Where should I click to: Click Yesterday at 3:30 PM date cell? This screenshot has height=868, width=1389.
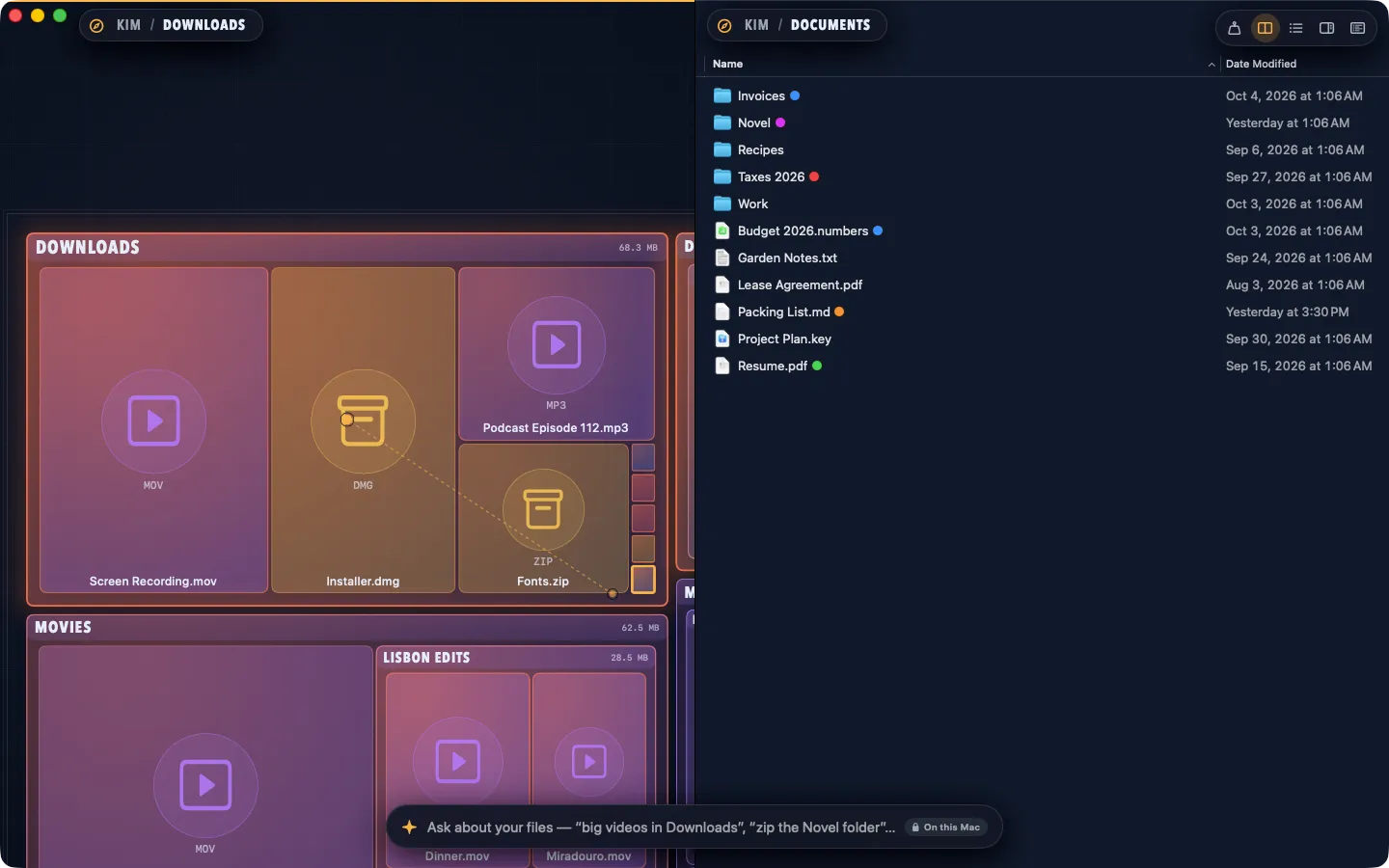[x=1287, y=312]
